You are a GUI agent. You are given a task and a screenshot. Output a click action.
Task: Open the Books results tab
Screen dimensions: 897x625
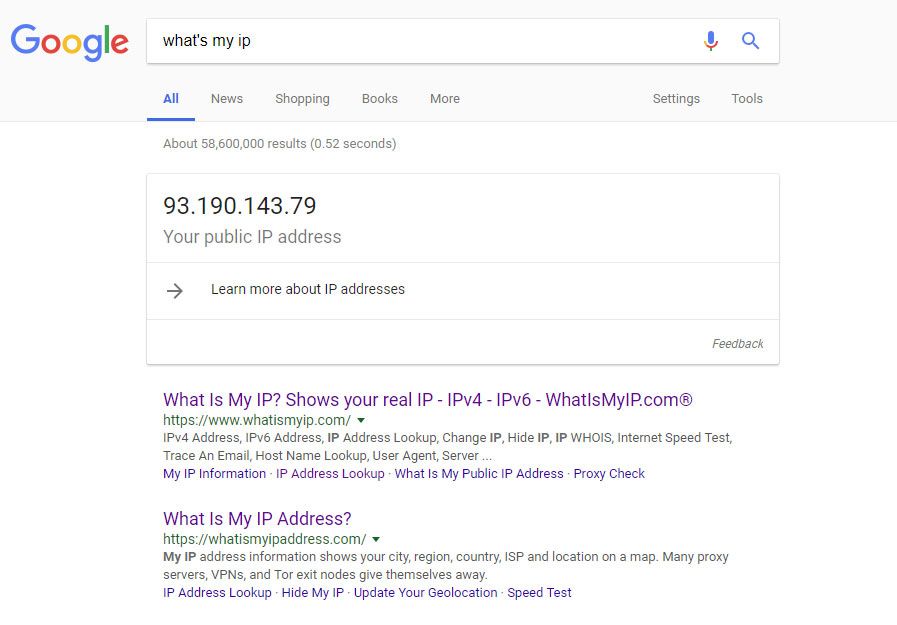(x=379, y=98)
